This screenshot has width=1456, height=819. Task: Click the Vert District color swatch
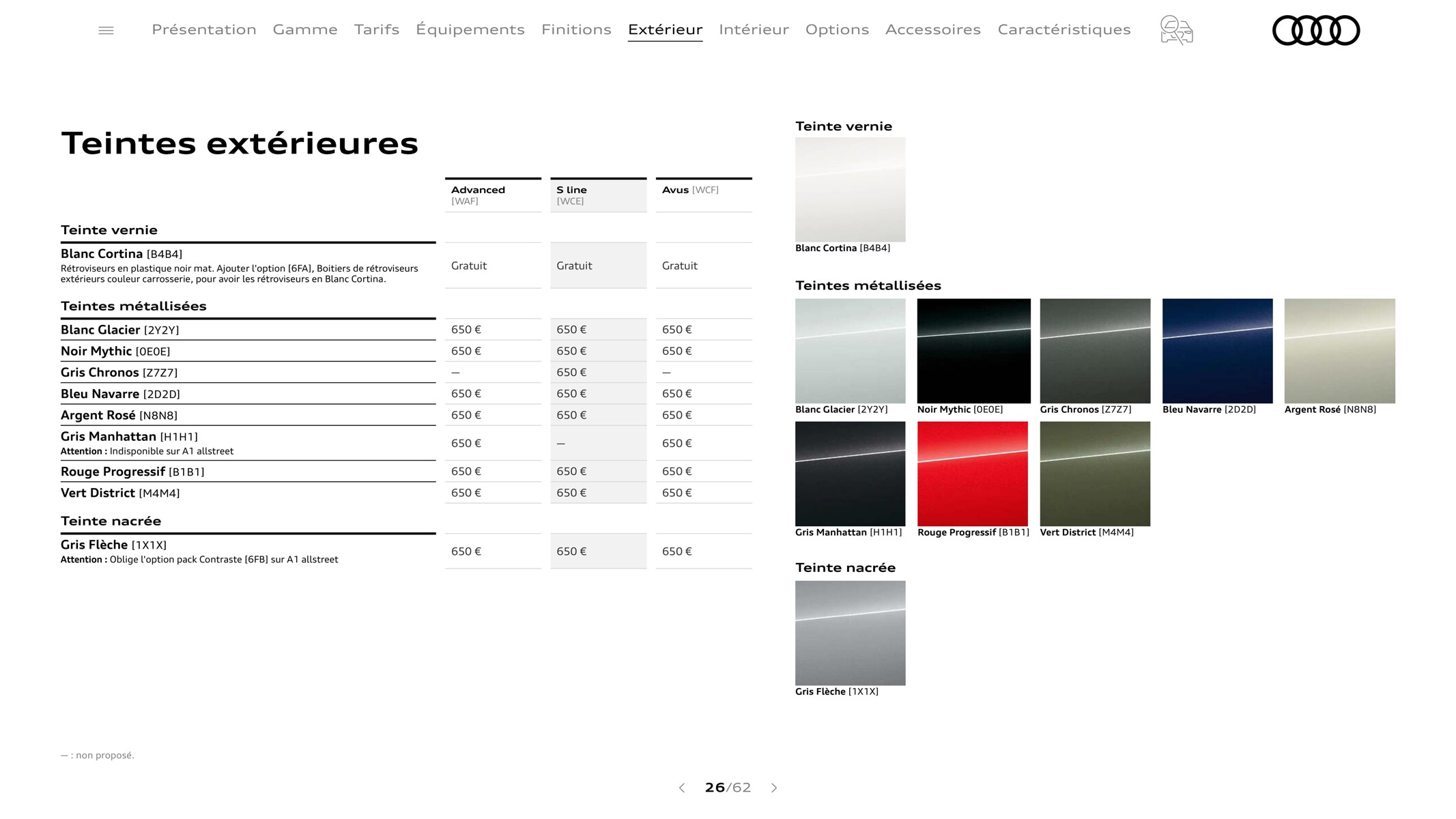click(x=1095, y=474)
